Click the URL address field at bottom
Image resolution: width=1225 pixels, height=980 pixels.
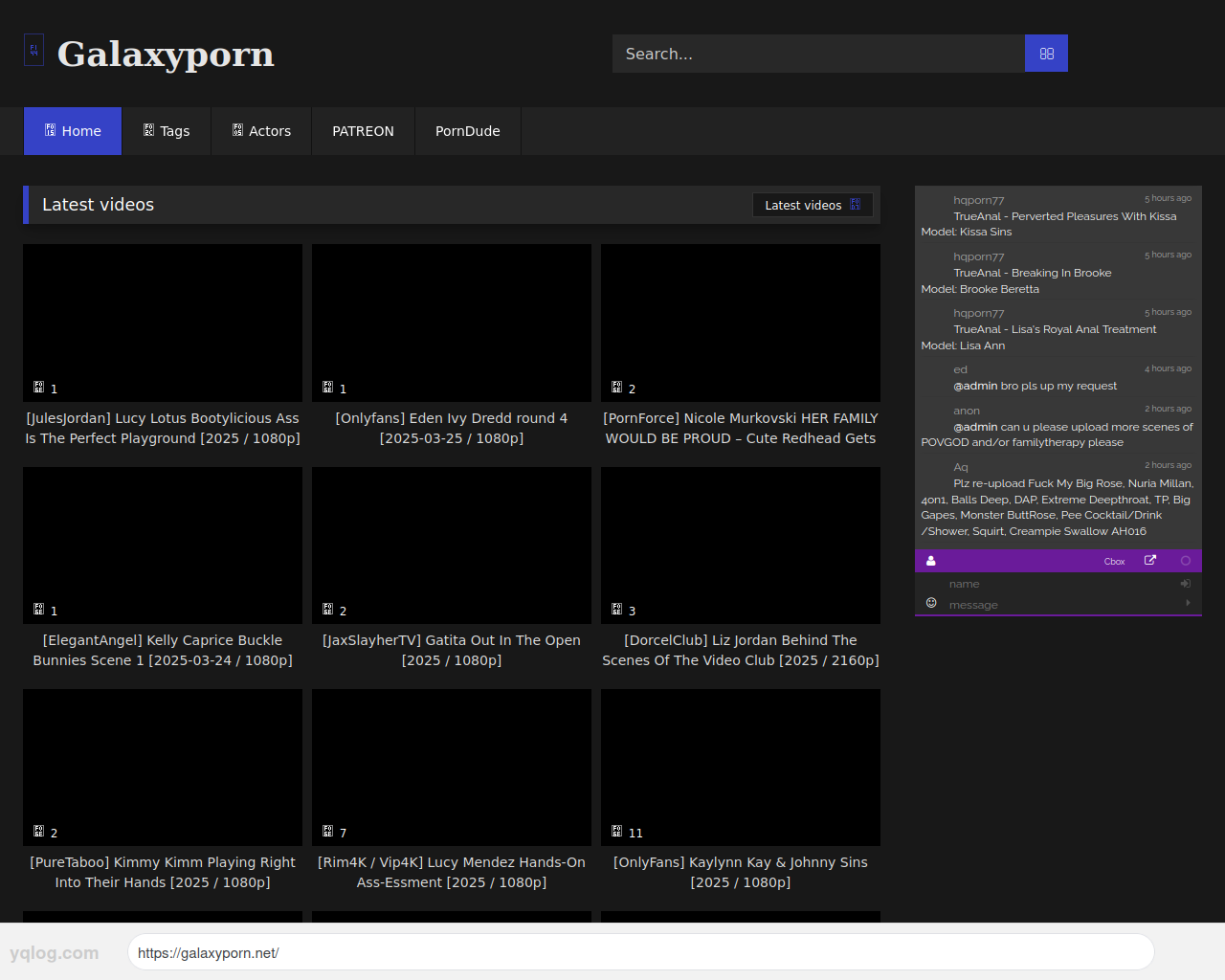pos(640,952)
